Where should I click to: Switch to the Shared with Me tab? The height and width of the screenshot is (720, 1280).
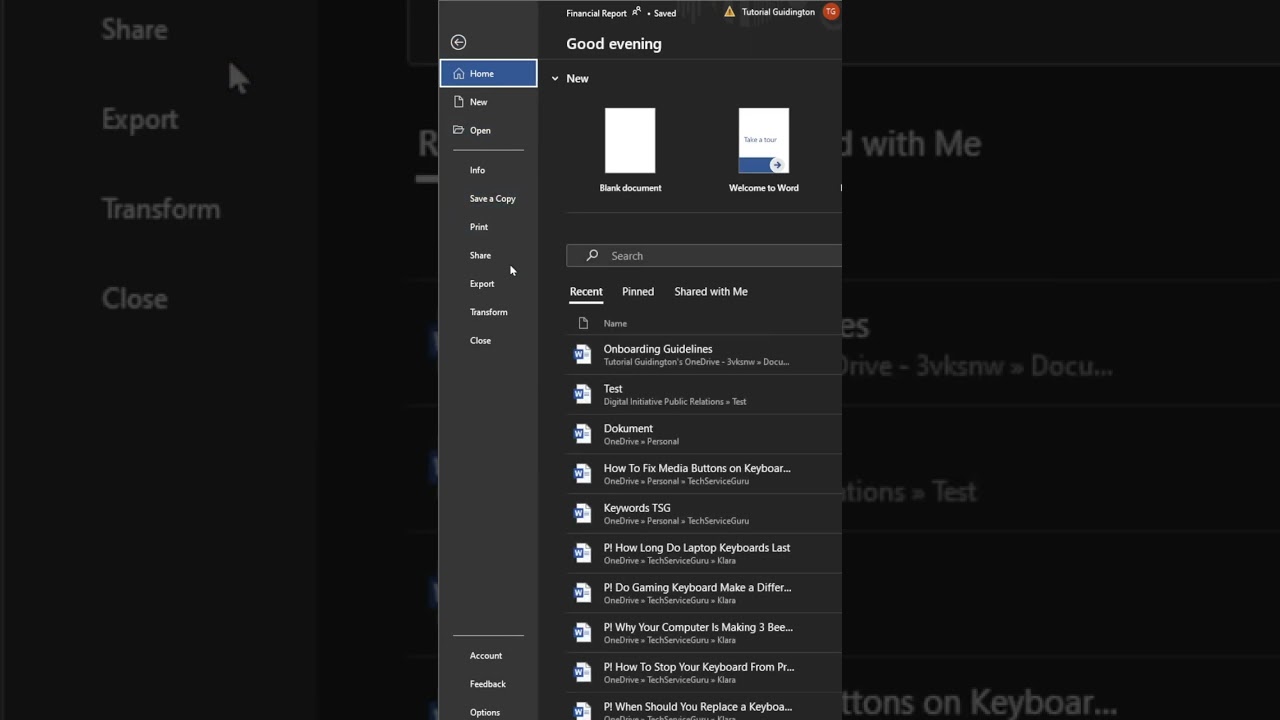pyautogui.click(x=711, y=292)
